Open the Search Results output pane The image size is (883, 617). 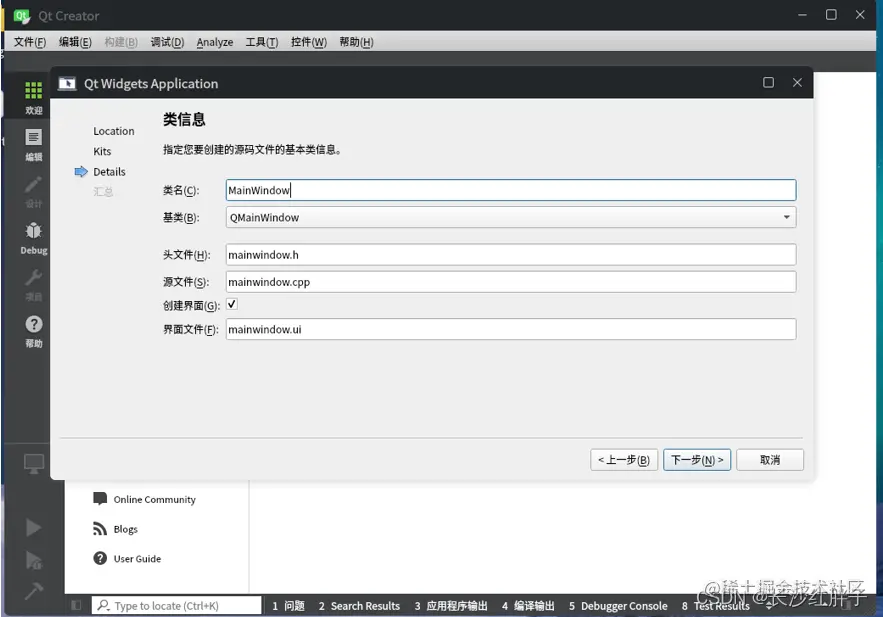click(x=359, y=606)
